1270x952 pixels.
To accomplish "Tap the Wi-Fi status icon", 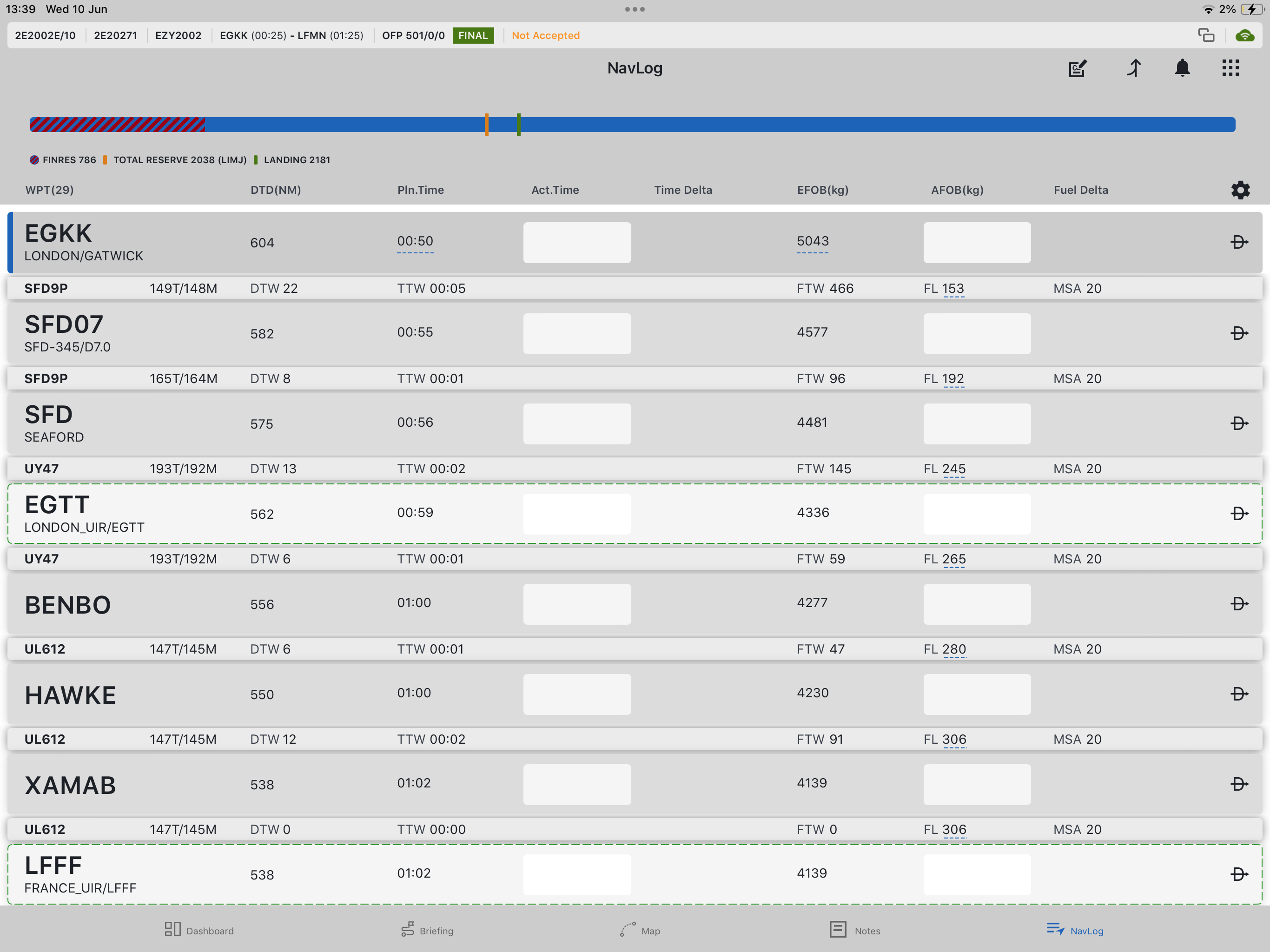I will (x=1208, y=10).
